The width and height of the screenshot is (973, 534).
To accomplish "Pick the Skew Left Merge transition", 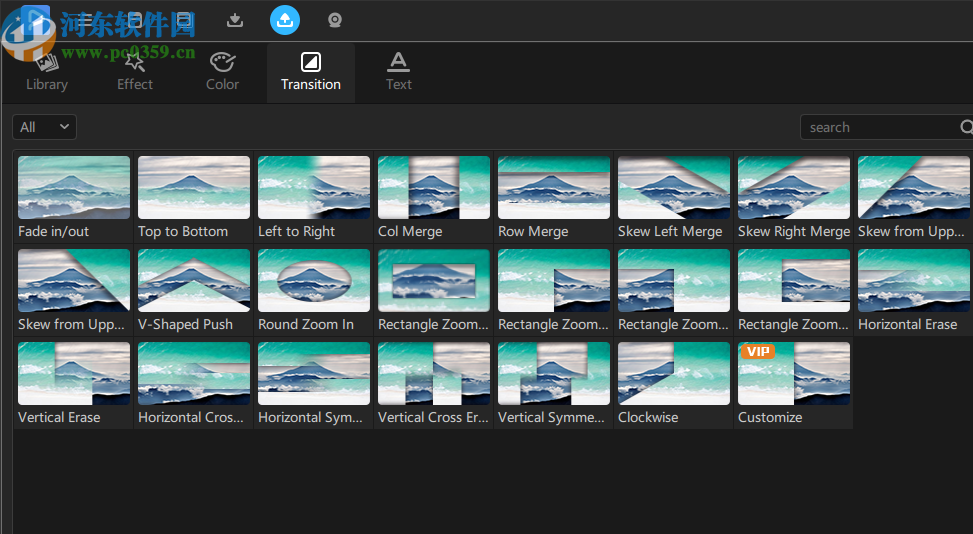I will 674,188.
